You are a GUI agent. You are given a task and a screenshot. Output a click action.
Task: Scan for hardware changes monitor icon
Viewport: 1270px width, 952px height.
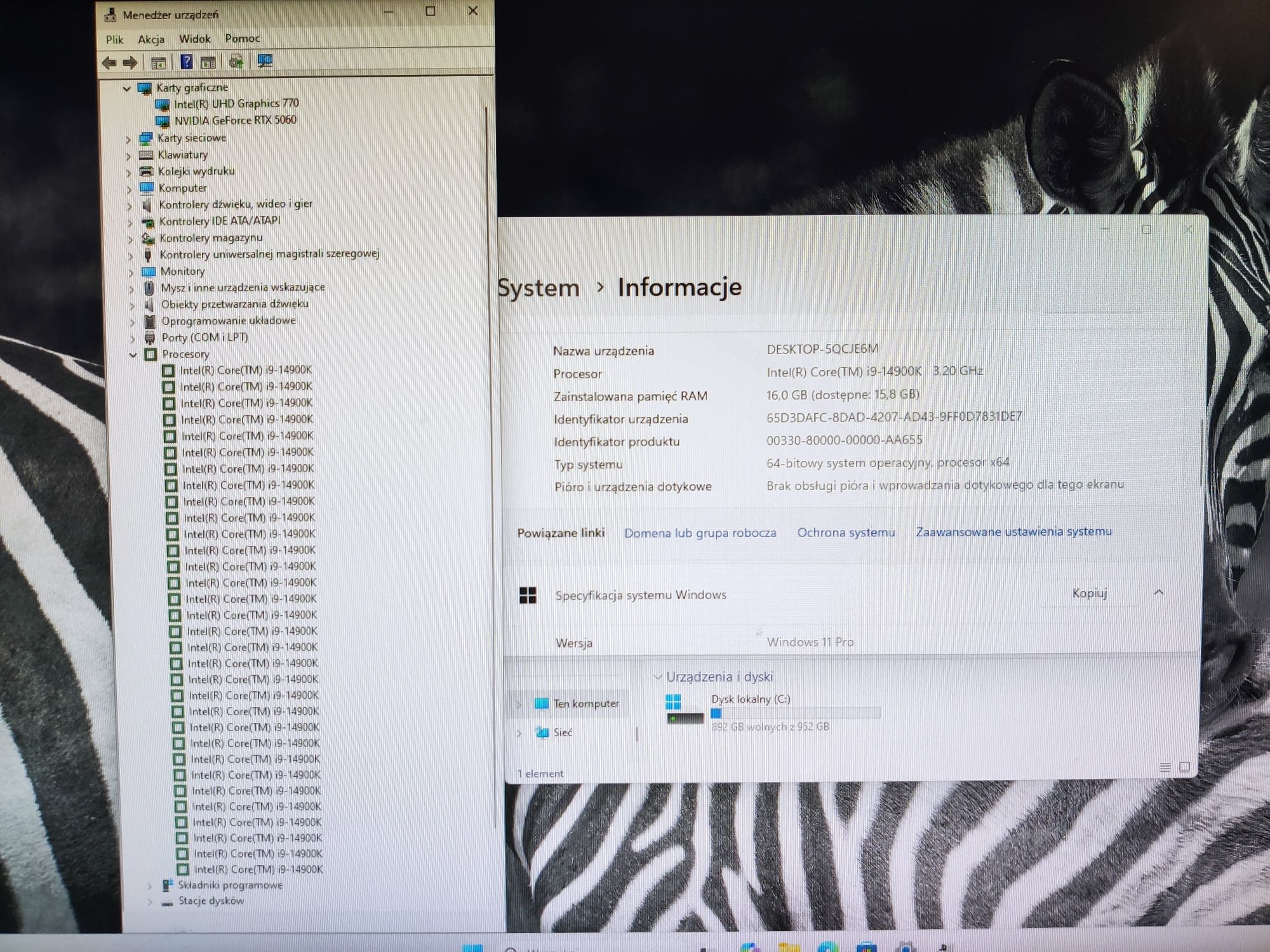(265, 61)
